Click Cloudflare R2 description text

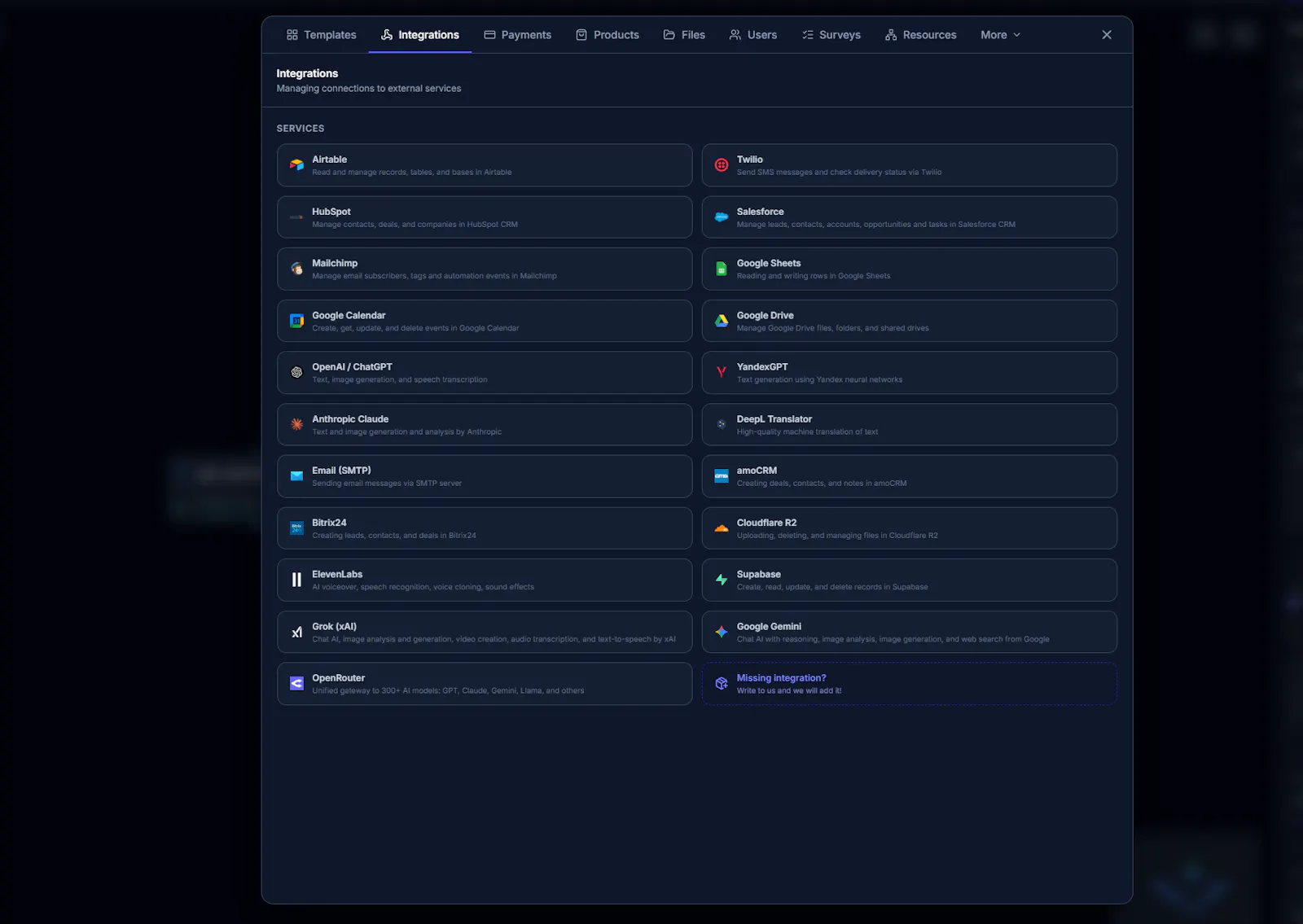point(837,536)
